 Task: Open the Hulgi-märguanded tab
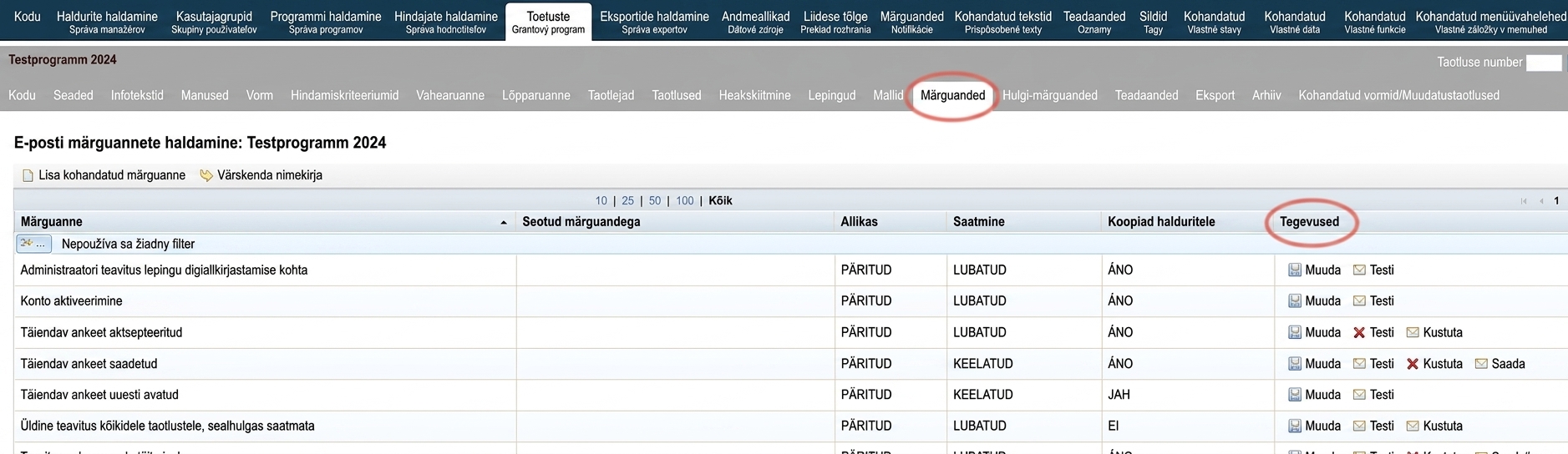pos(1050,95)
